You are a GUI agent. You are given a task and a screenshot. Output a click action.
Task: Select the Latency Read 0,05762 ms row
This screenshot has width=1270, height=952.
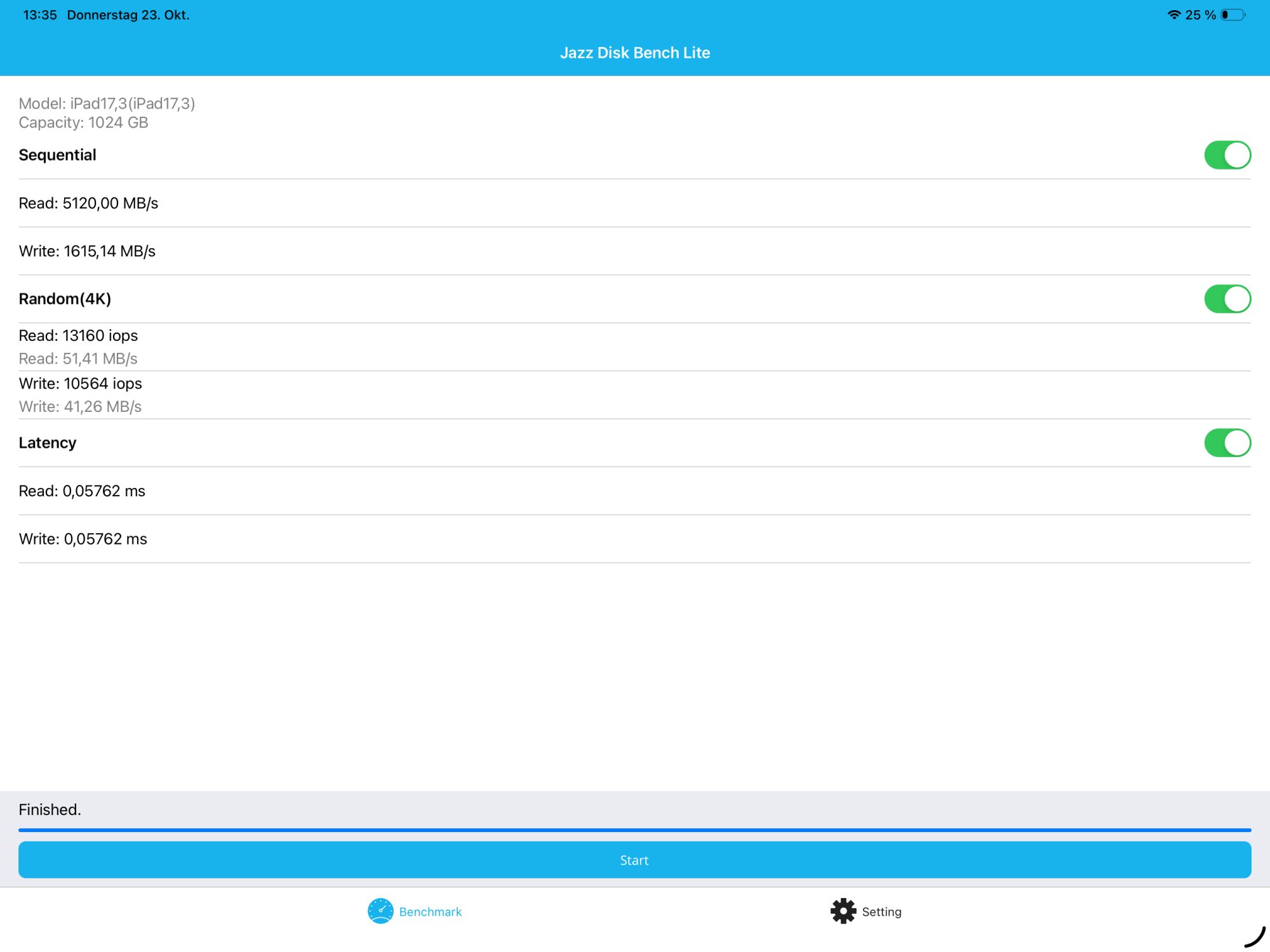coord(83,491)
